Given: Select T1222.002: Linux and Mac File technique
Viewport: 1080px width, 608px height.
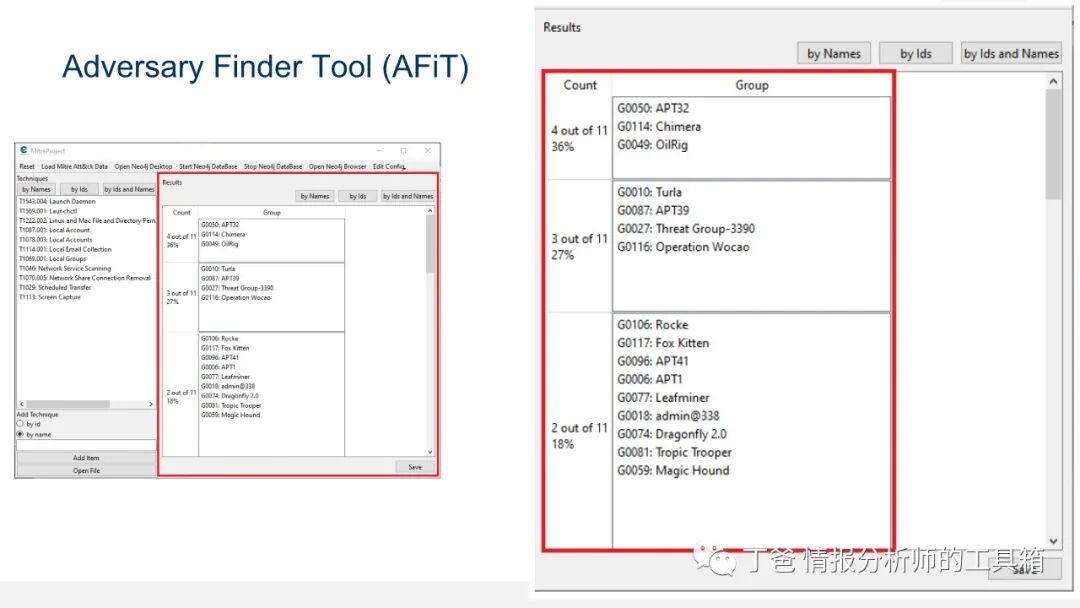Looking at the screenshot, I should click(87, 221).
